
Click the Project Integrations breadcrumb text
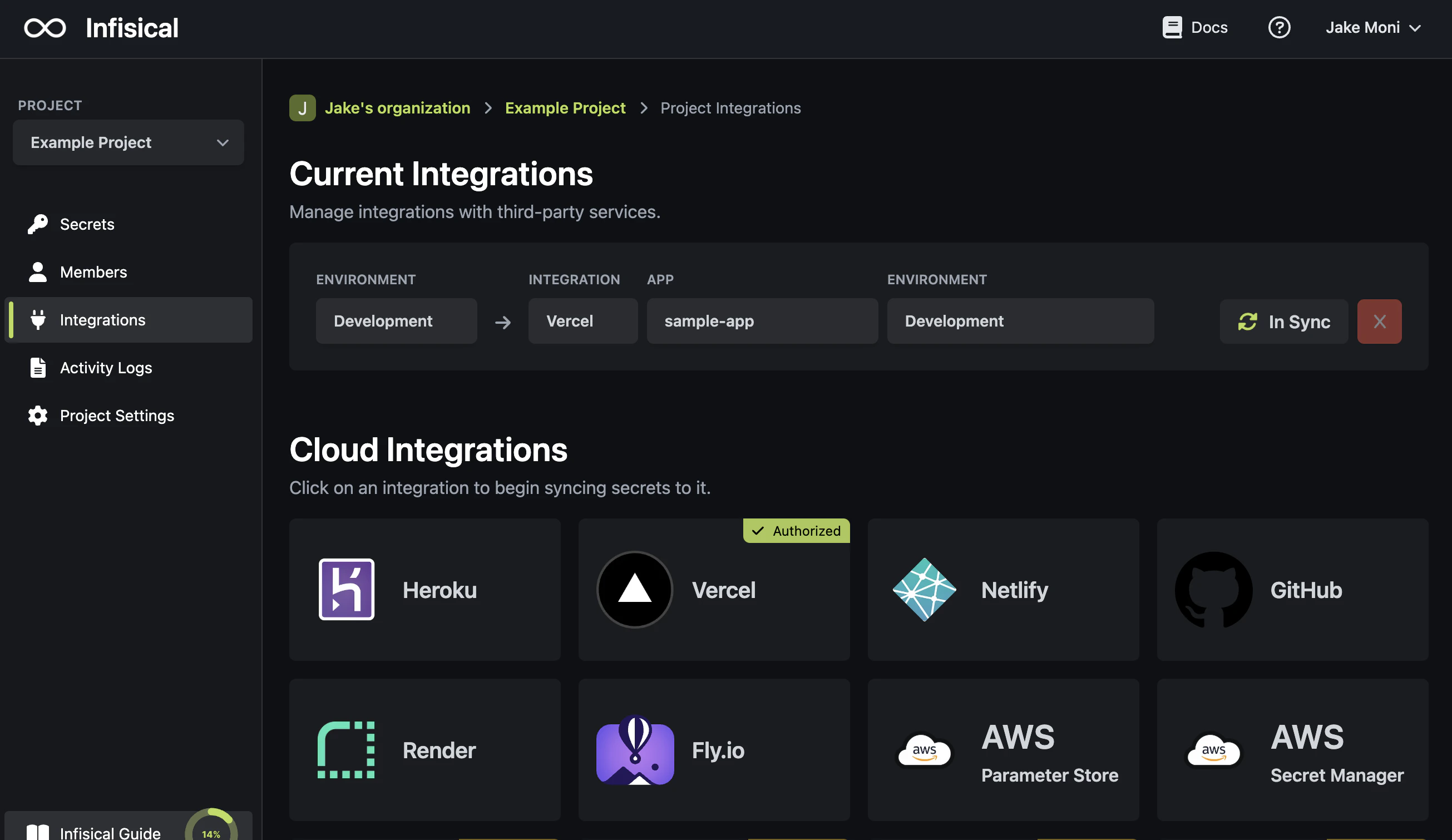coord(730,108)
